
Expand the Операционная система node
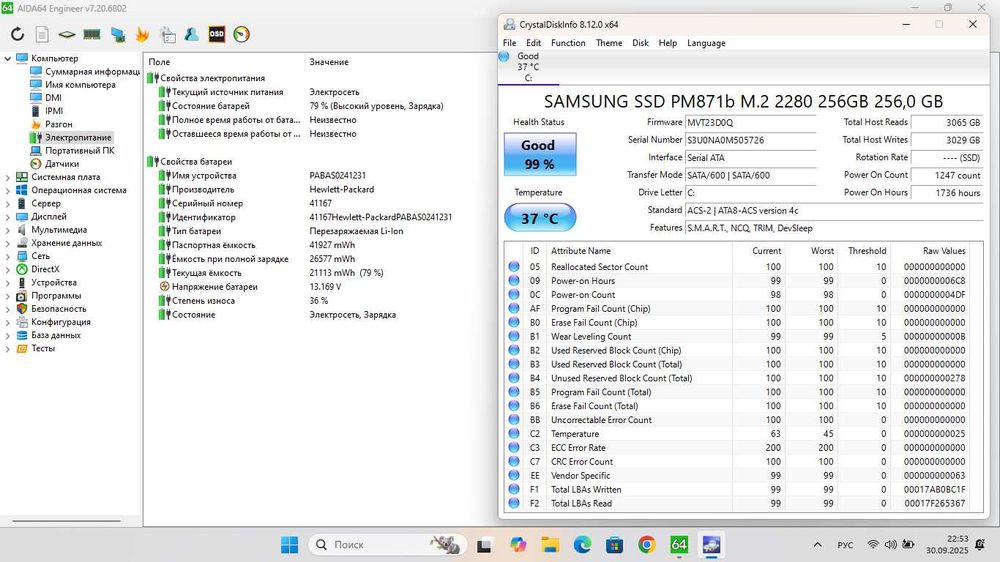pos(8,190)
